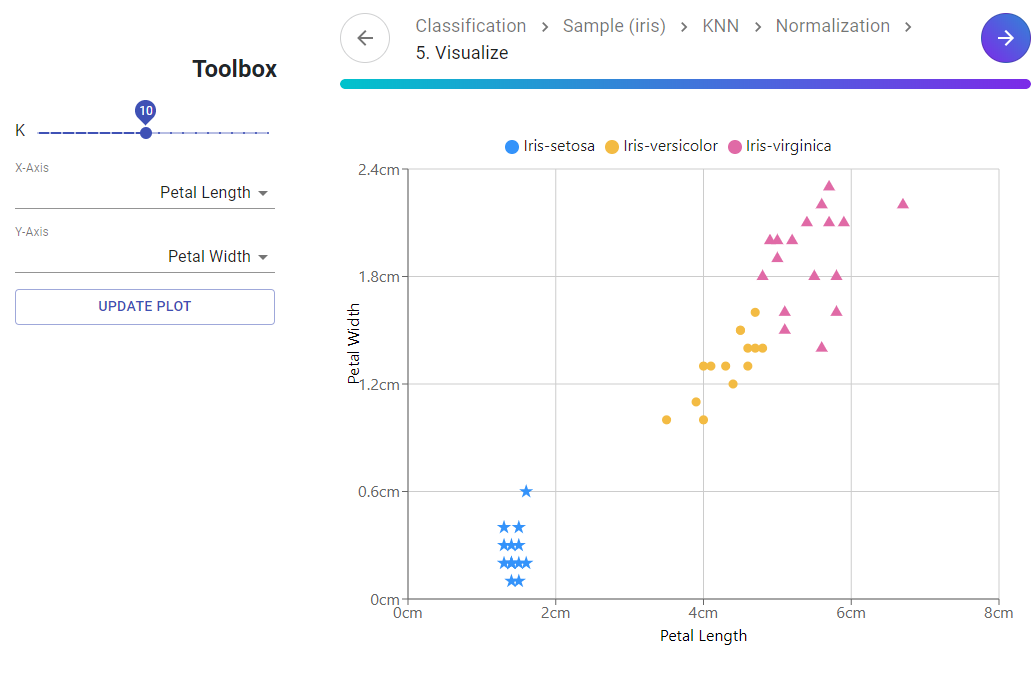Toggle Iris-virginica legend marker
The width and height of the screenshot is (1036, 679).
735,147
